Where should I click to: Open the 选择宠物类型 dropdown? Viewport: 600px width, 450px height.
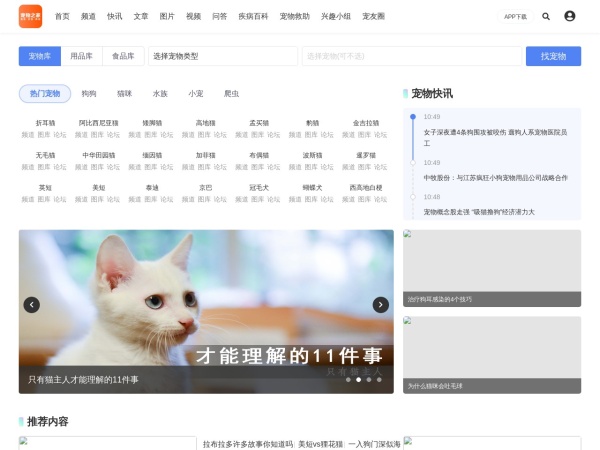point(222,56)
